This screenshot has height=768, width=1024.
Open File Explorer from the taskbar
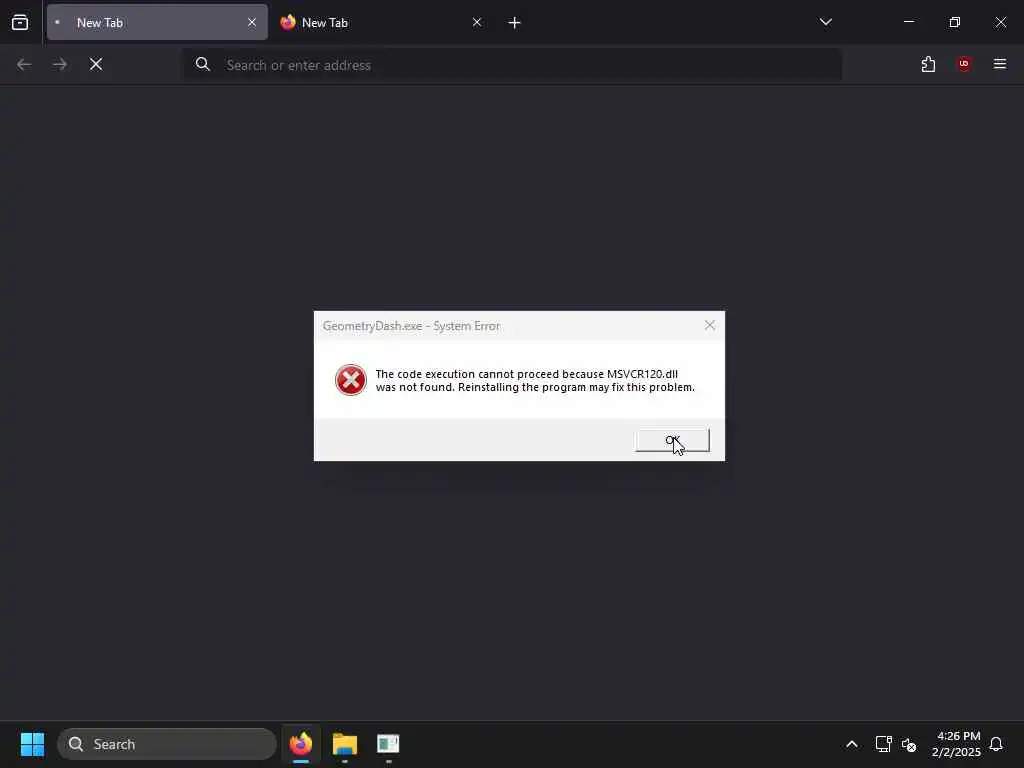(x=345, y=744)
